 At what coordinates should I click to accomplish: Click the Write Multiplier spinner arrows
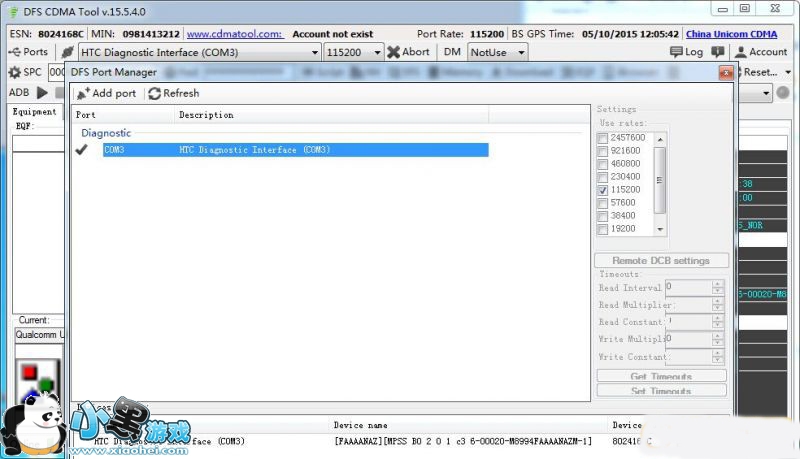tap(717, 339)
